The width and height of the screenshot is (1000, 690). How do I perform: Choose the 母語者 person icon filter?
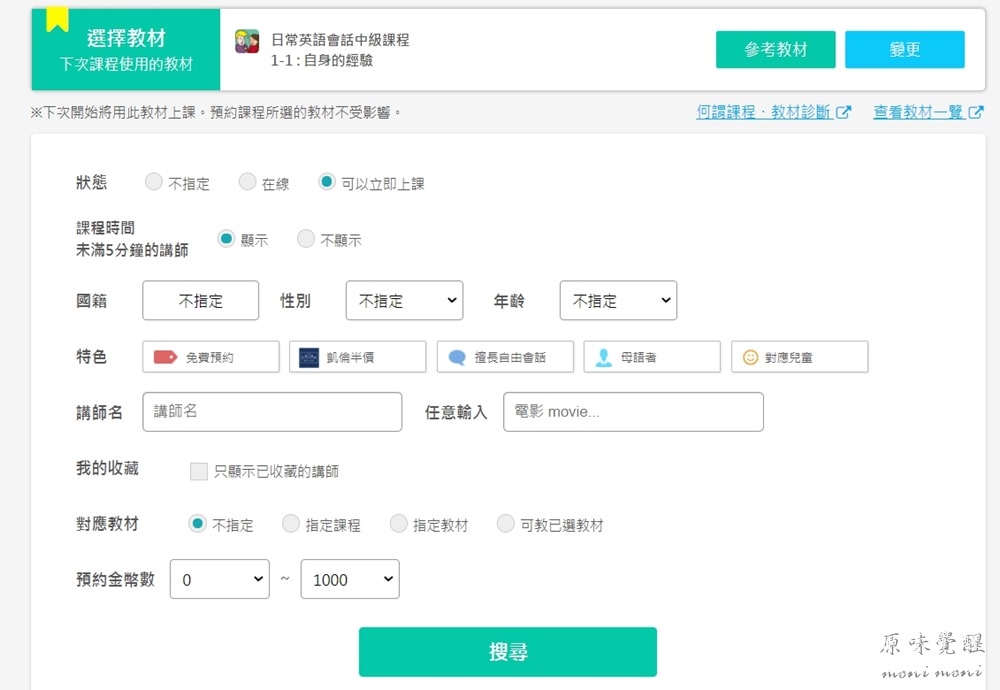point(603,357)
